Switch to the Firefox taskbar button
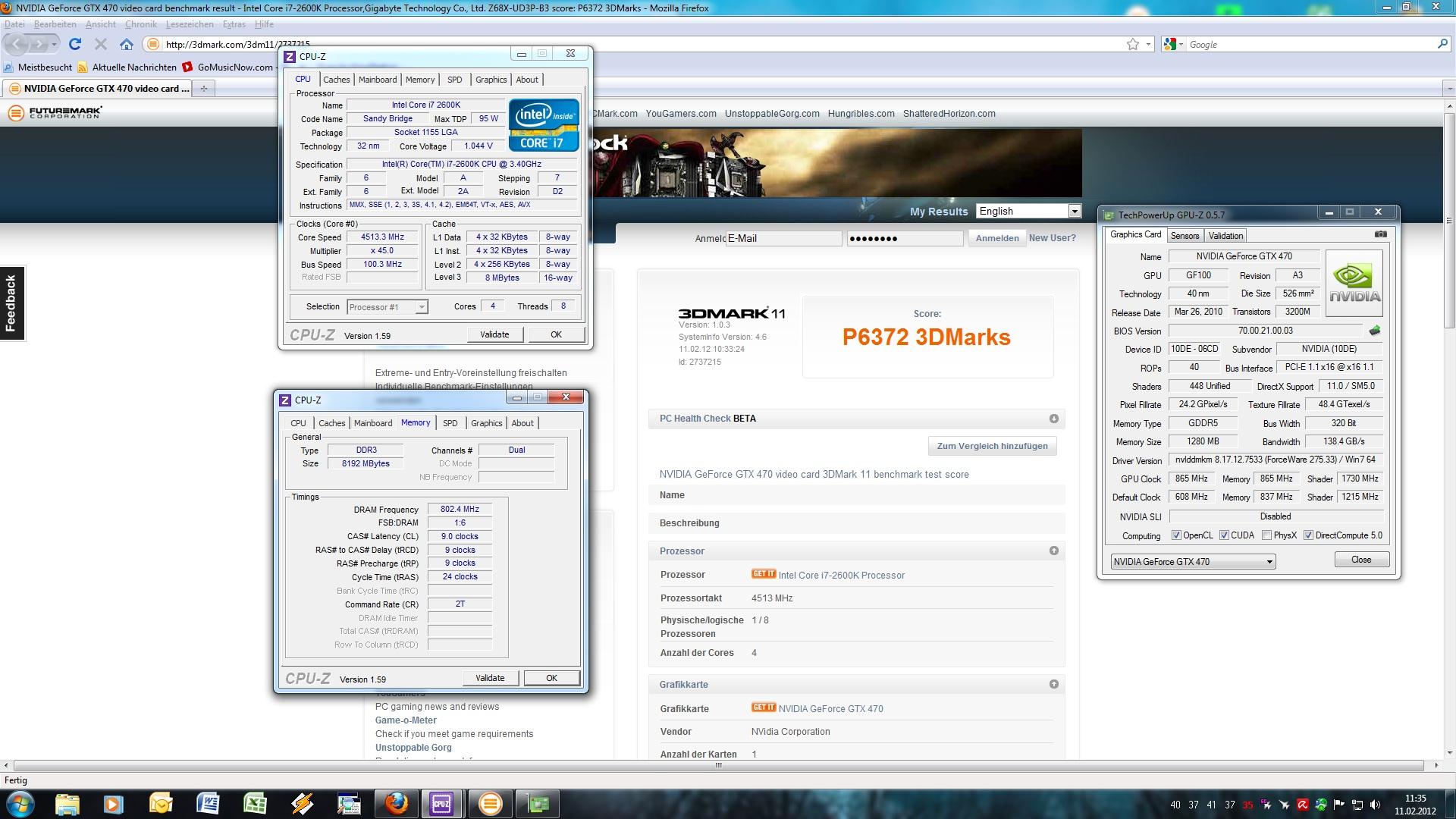Screen dimensions: 1456x819 pyautogui.click(x=396, y=804)
